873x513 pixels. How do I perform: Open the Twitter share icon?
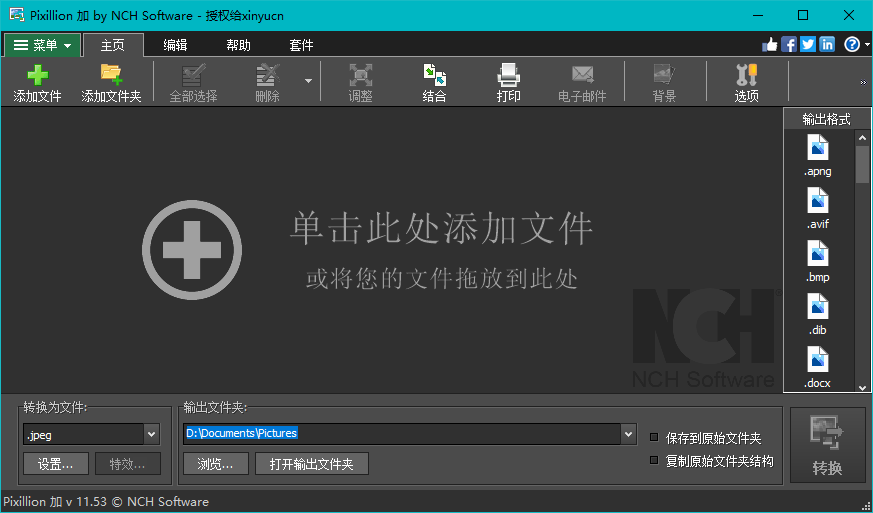point(808,44)
